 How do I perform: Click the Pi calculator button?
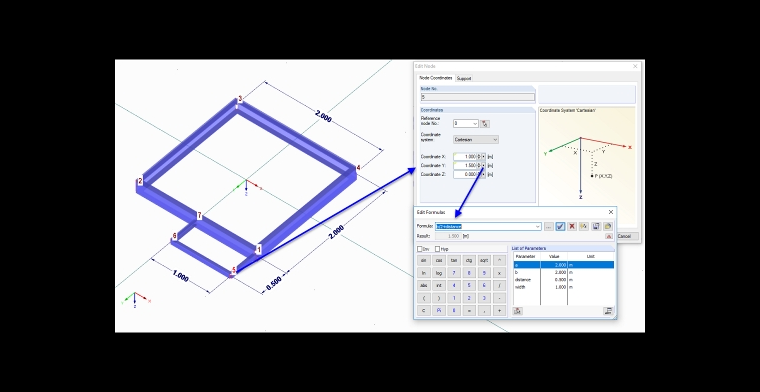tap(439, 311)
